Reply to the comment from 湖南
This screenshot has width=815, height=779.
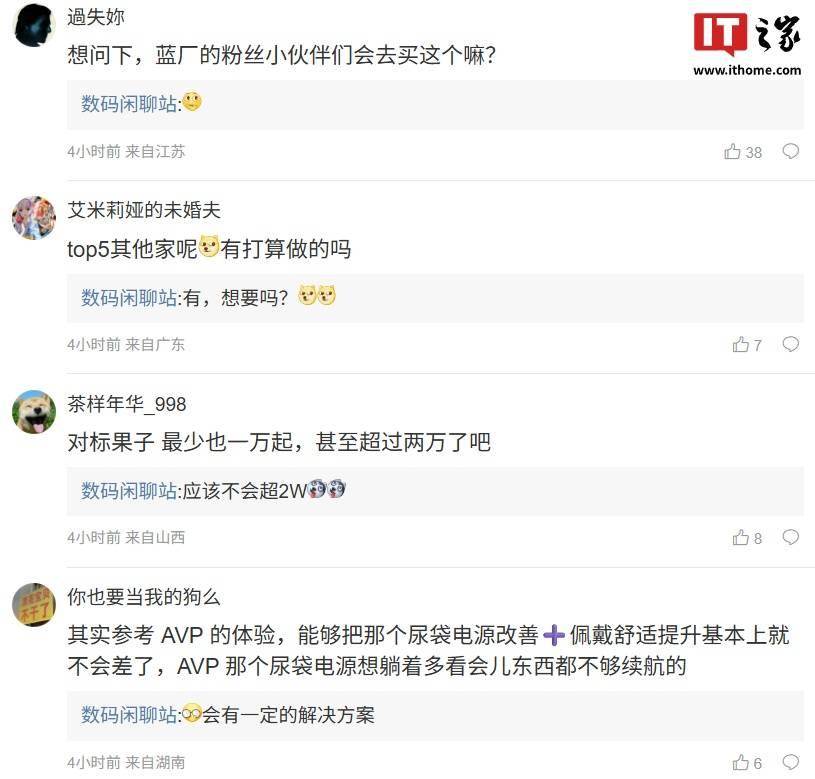tap(790, 762)
